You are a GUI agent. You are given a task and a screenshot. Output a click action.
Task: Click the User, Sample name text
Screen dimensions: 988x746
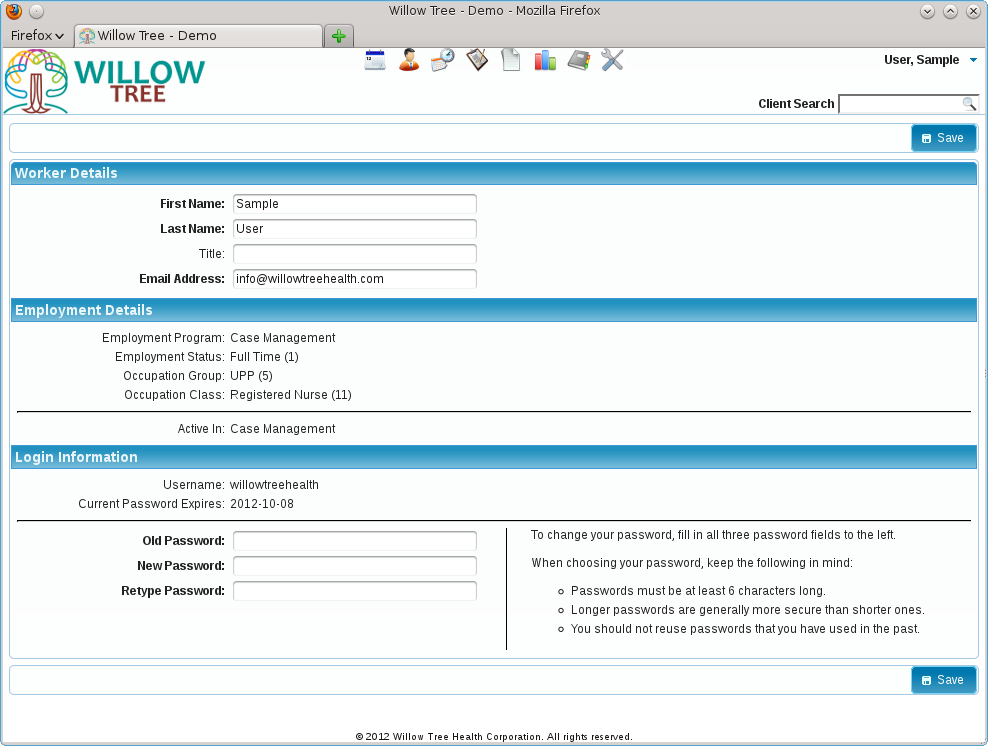(x=921, y=60)
